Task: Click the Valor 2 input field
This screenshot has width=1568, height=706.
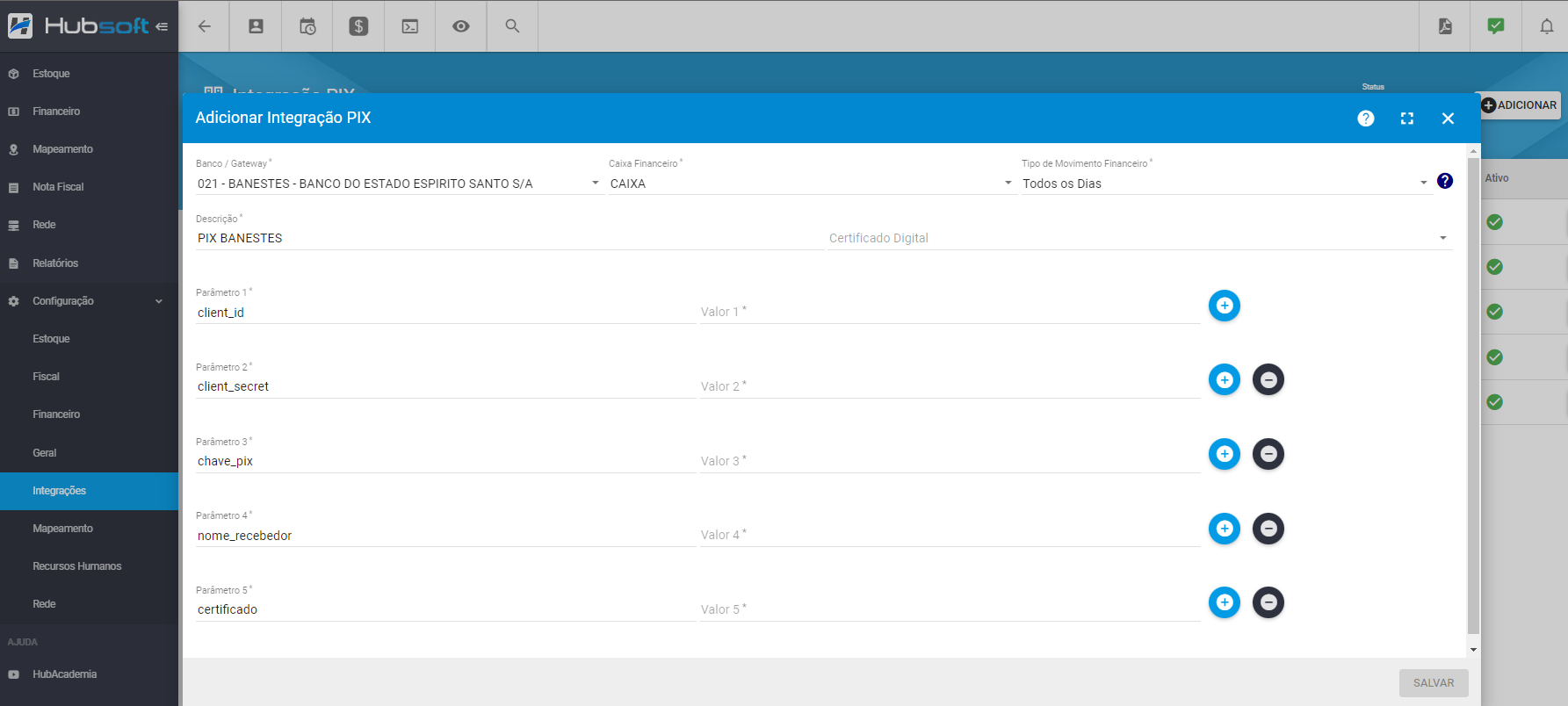Action: coord(950,386)
